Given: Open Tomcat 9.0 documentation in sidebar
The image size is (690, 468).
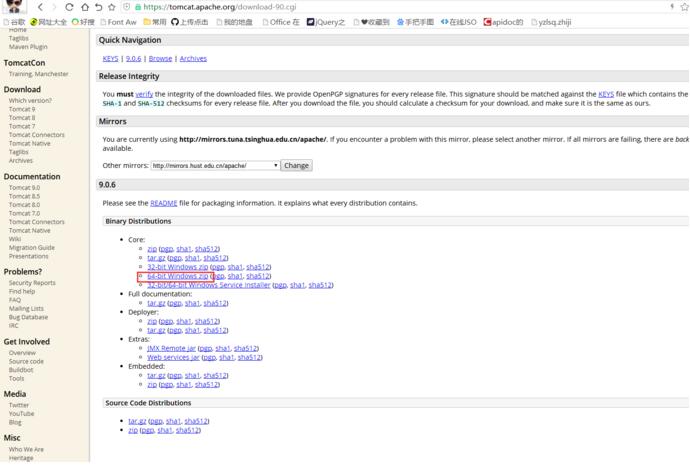Looking at the screenshot, I should click(x=24, y=188).
